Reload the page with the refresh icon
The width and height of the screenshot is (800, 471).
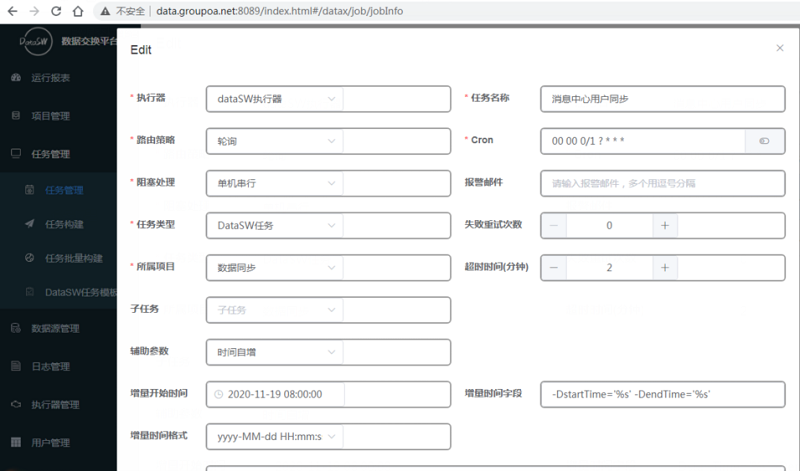[x=56, y=11]
